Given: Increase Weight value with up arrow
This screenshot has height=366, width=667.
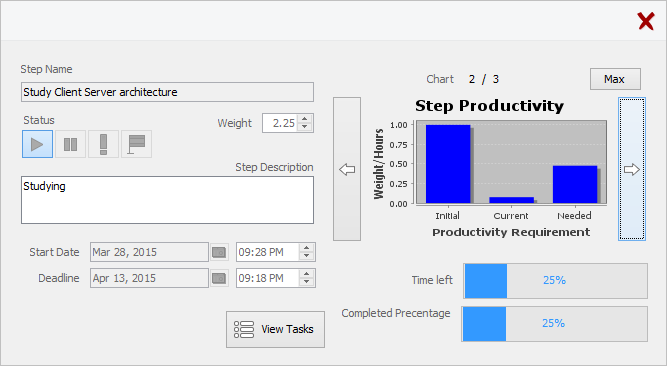Looking at the screenshot, I should pos(305,119).
